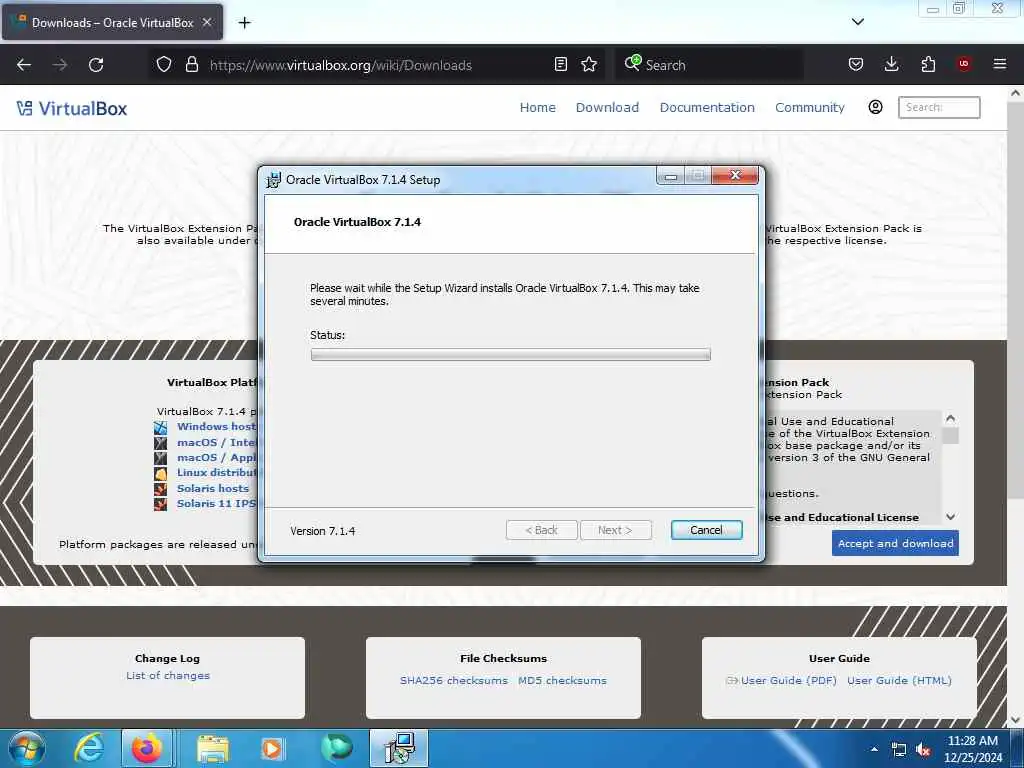Open the macOS / Apple silicon link

[217, 458]
